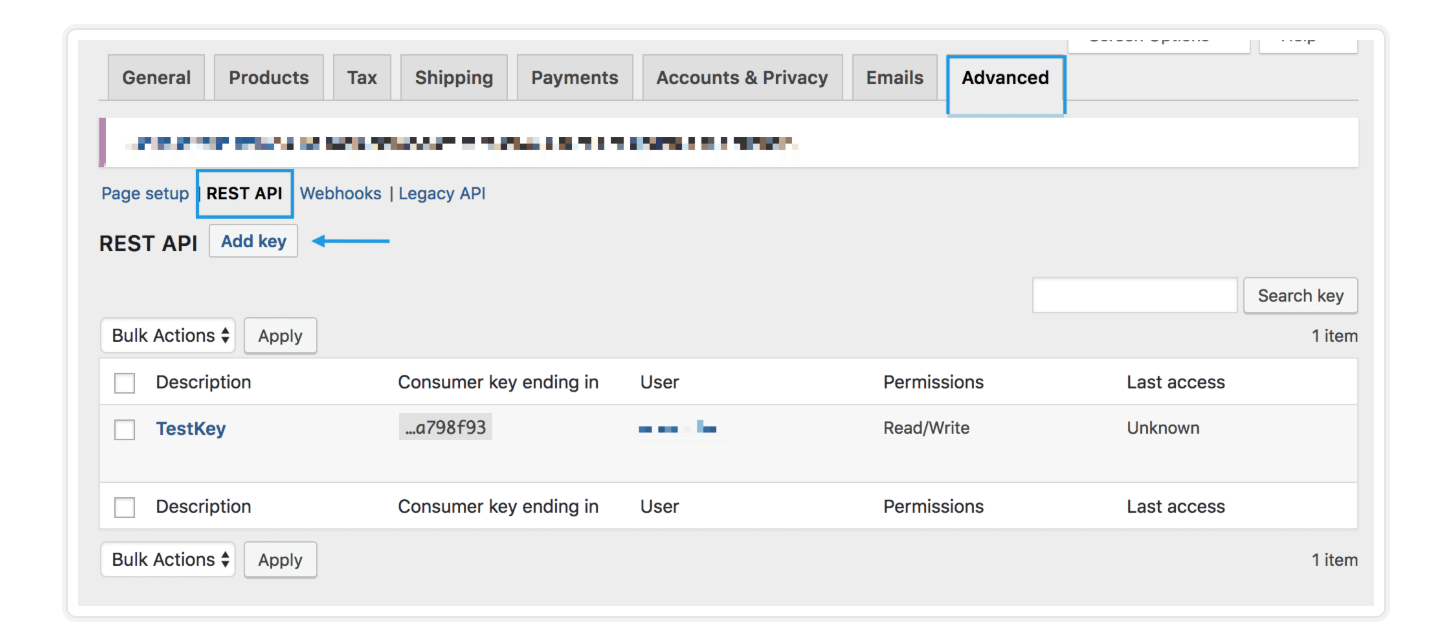Tick the select-all checkbox in table header
The height and width of the screenshot is (626, 1454).
[x=125, y=383]
